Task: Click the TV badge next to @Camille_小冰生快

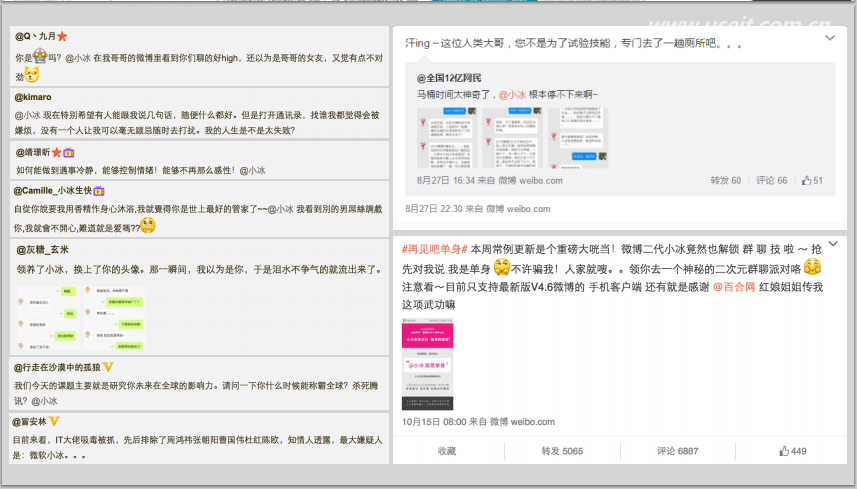Action: click(99, 191)
